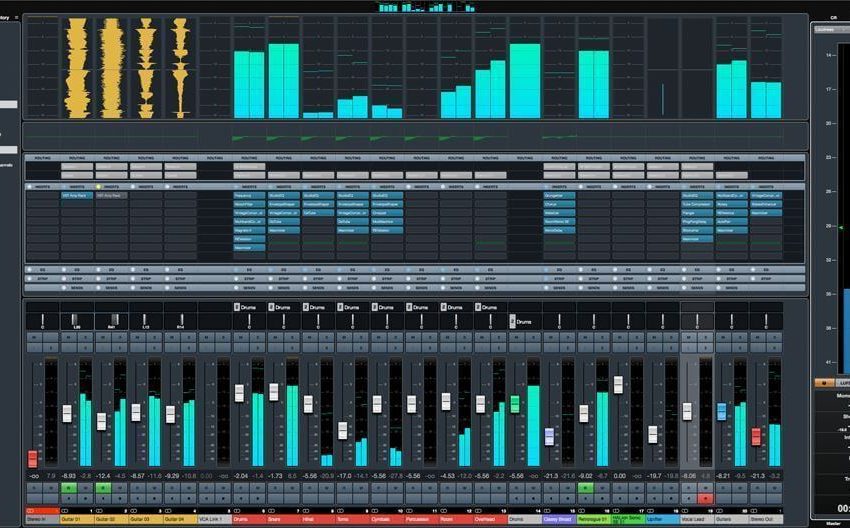Open output routing slot for Guitar 03
Viewport: 850px width, 528px height.
[146, 176]
